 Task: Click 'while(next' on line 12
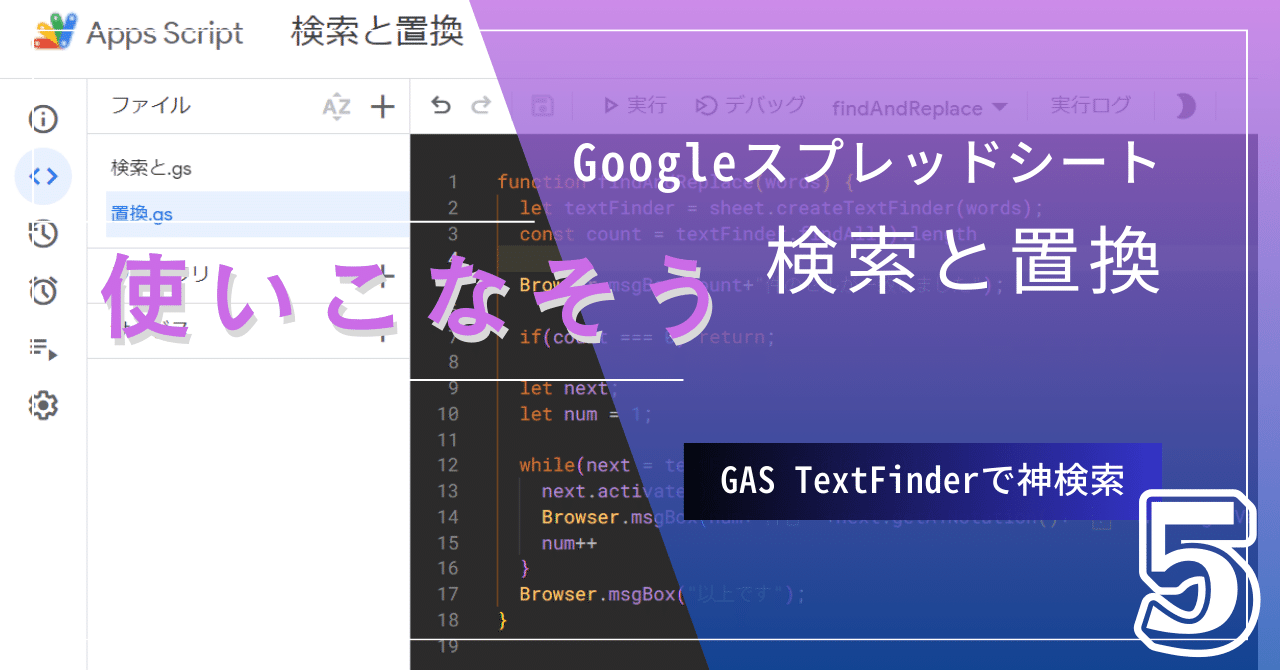tap(575, 465)
